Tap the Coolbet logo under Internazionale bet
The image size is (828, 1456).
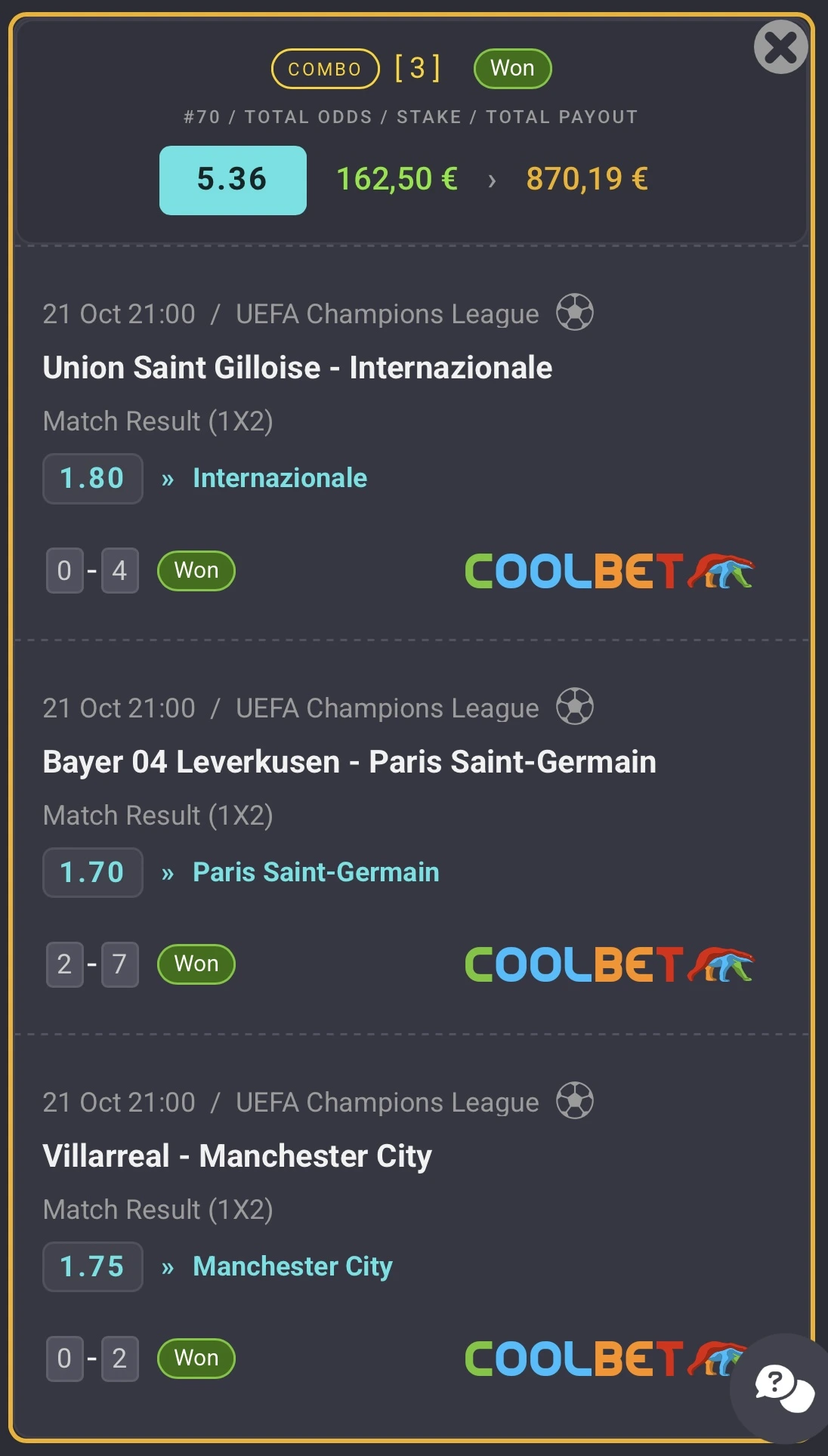click(x=608, y=571)
